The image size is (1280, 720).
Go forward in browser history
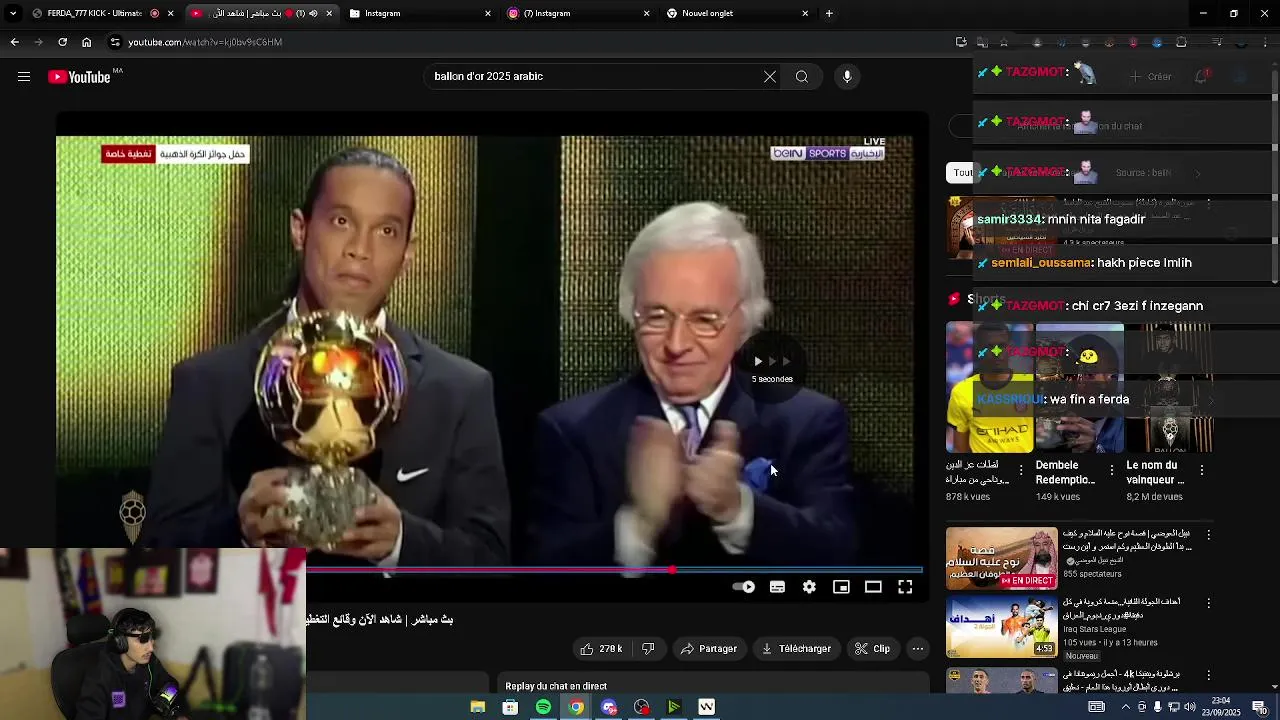tap(38, 42)
